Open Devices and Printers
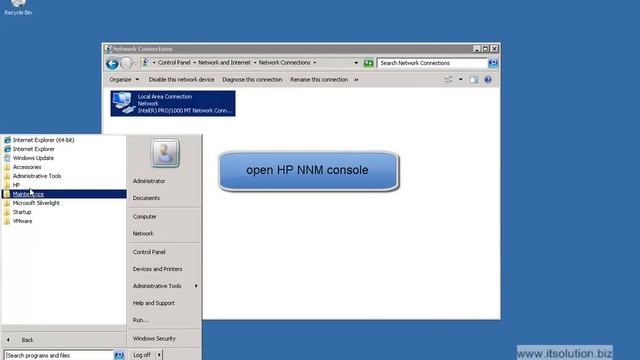 [x=158, y=269]
